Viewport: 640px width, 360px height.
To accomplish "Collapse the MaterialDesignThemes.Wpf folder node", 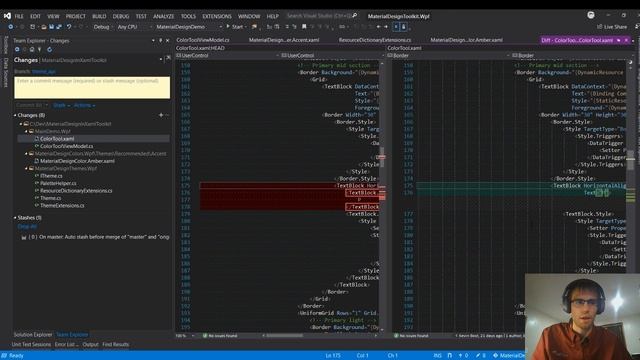I will click(x=26, y=169).
